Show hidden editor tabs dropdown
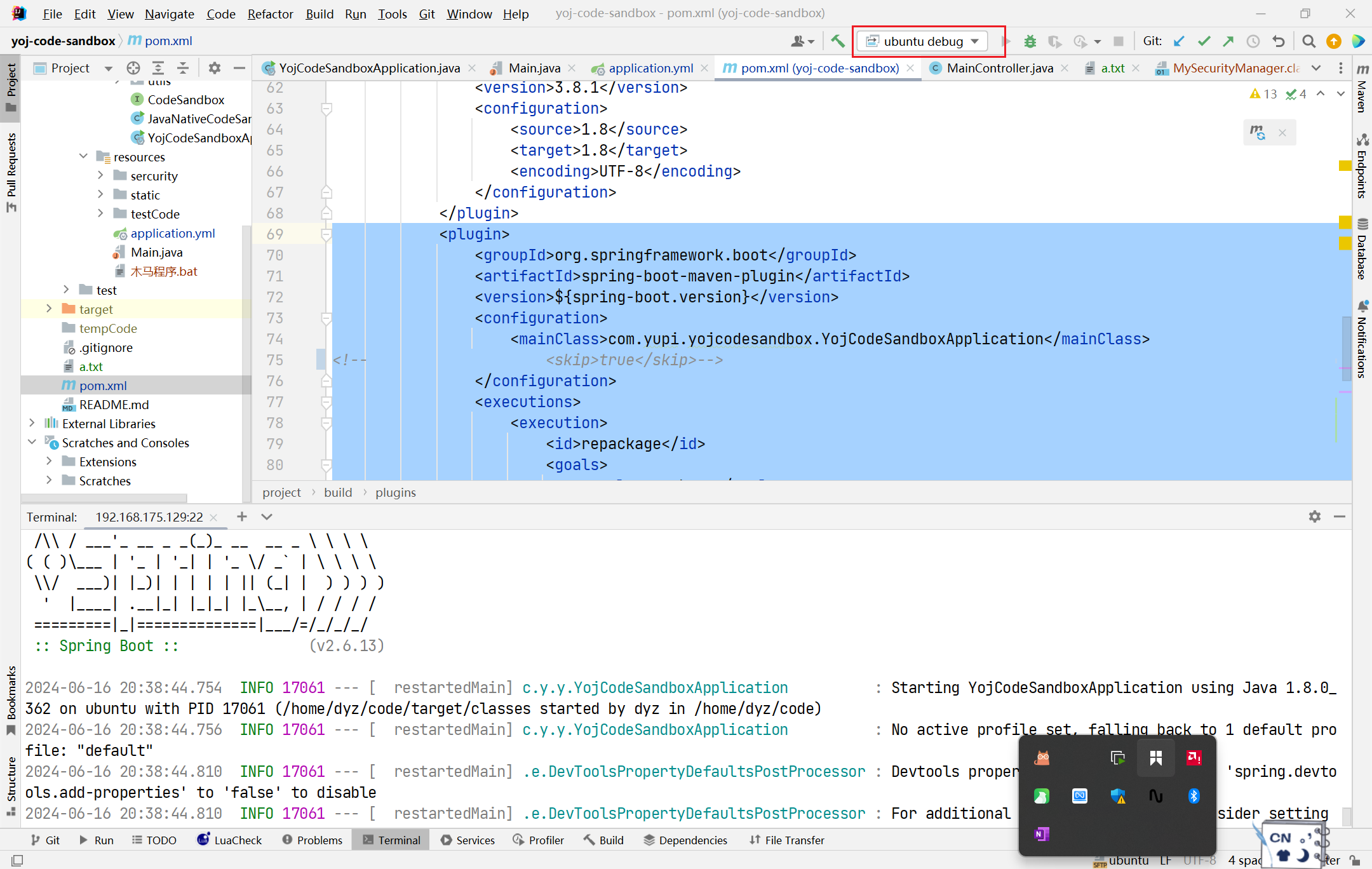 click(x=1317, y=68)
